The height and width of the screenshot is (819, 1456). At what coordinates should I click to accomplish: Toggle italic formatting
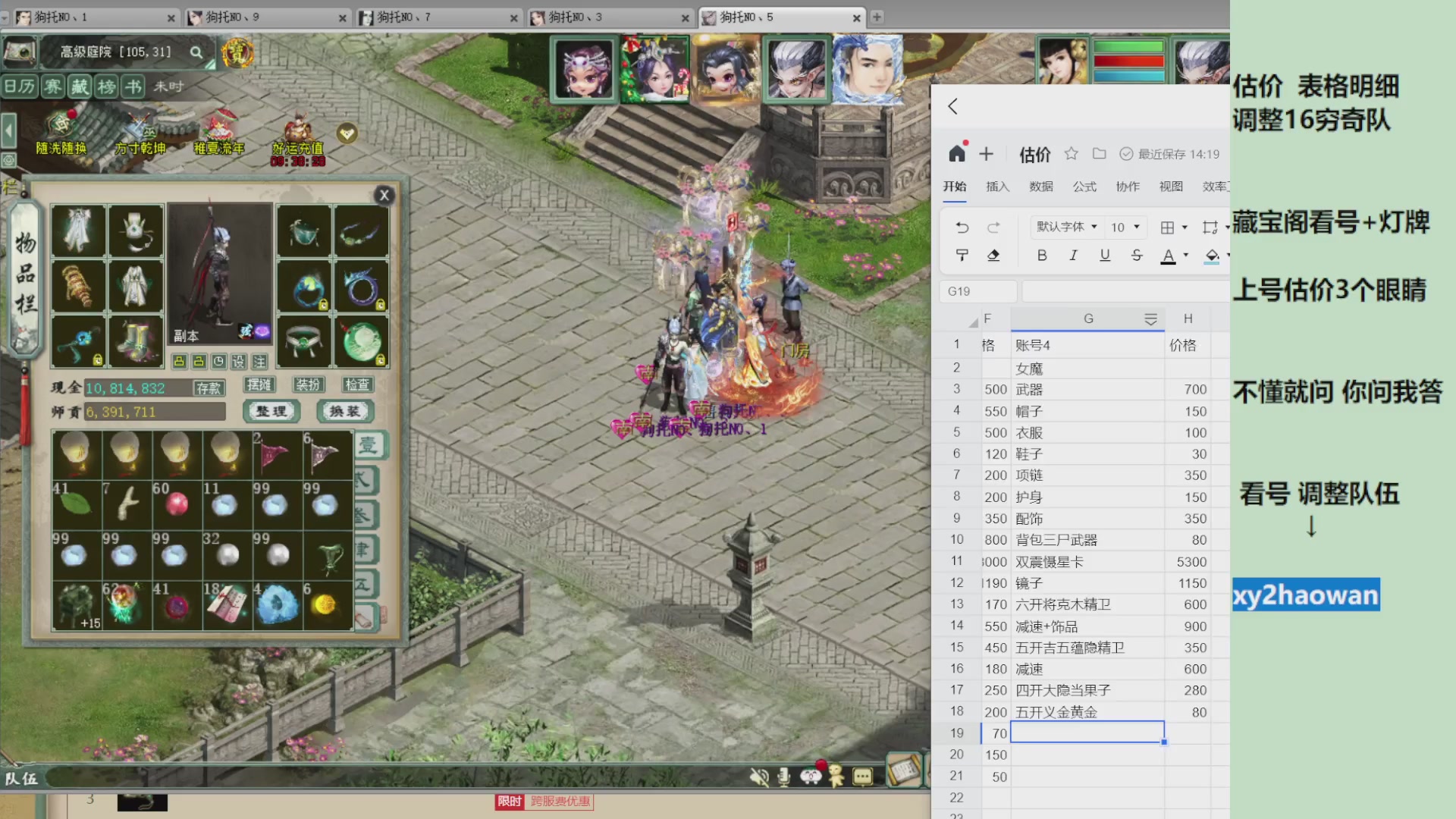[1073, 256]
